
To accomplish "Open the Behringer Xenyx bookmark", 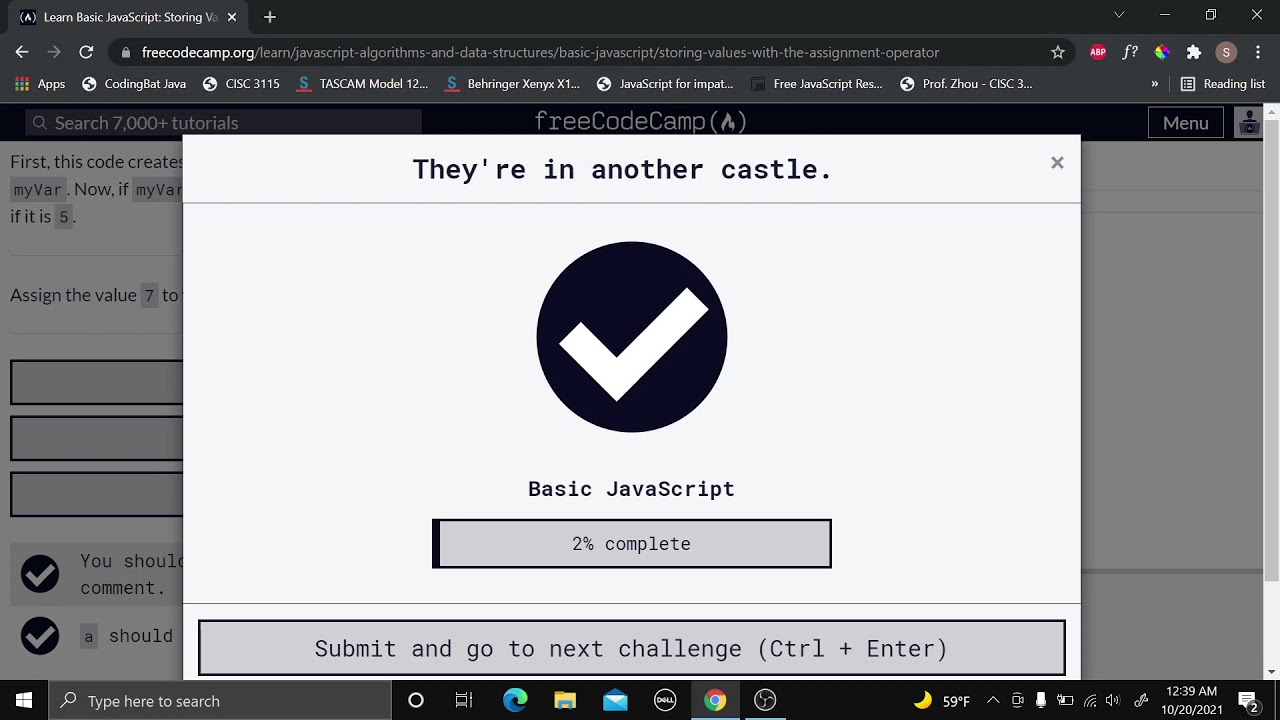I will pos(513,84).
